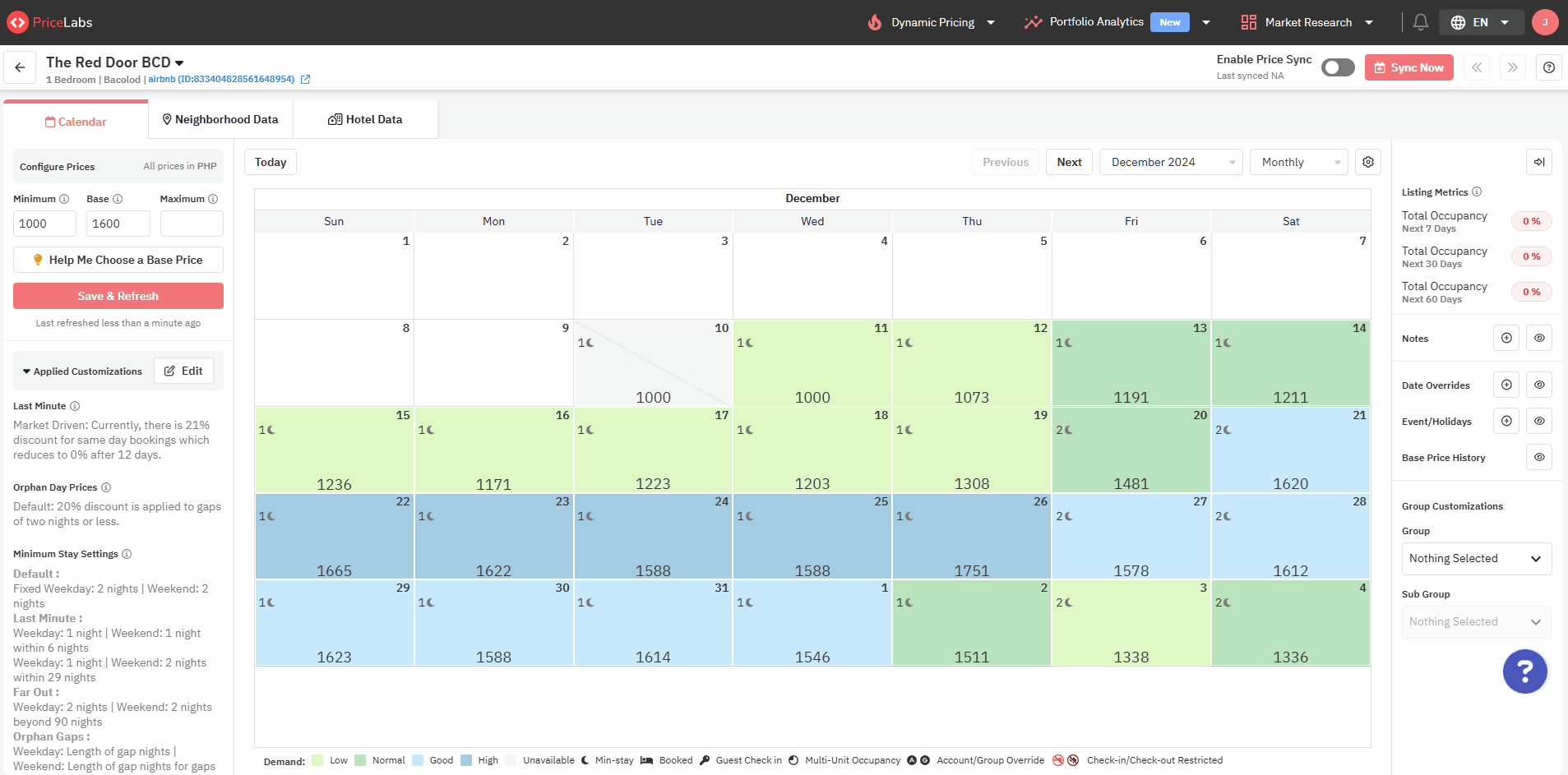
Task: Open the December 2024 month dropdown
Action: (1172, 162)
